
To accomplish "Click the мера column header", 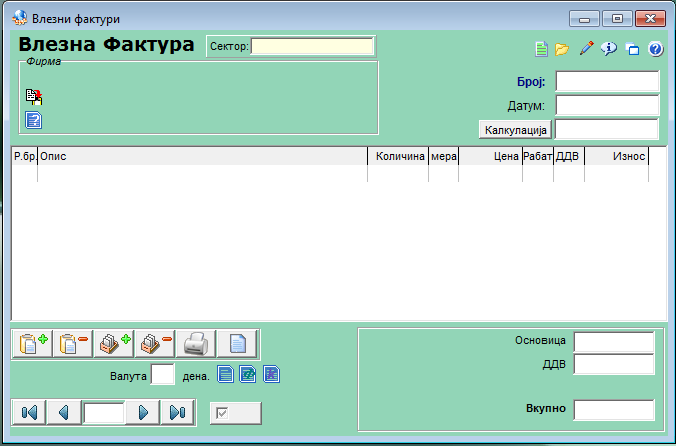I will point(444,156).
